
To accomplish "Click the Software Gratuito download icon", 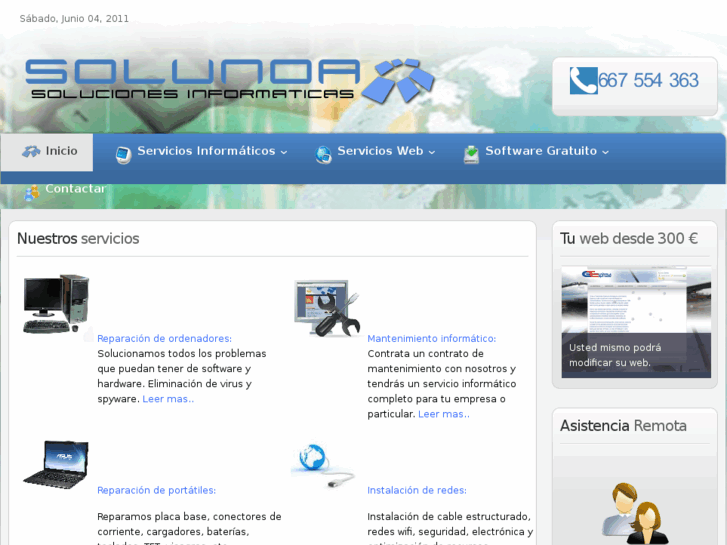I will click(x=471, y=154).
